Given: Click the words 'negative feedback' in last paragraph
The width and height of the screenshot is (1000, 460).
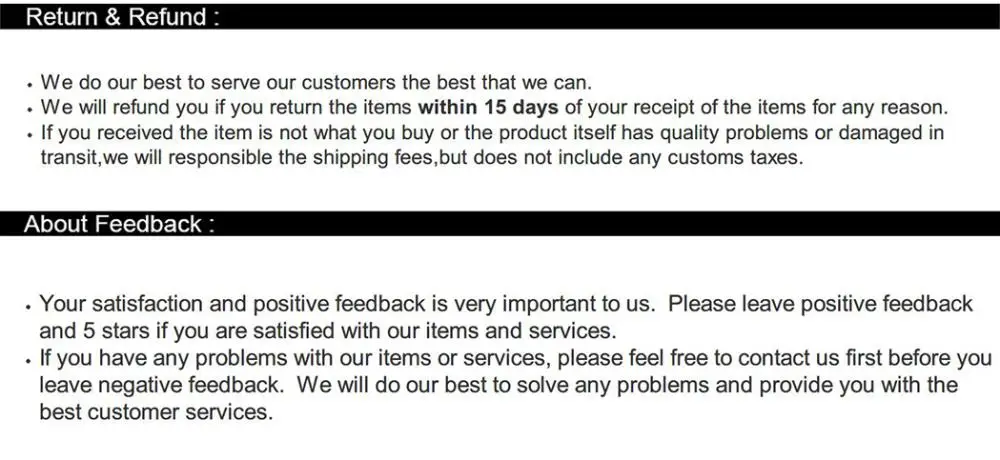Looking at the screenshot, I should (x=184, y=385).
